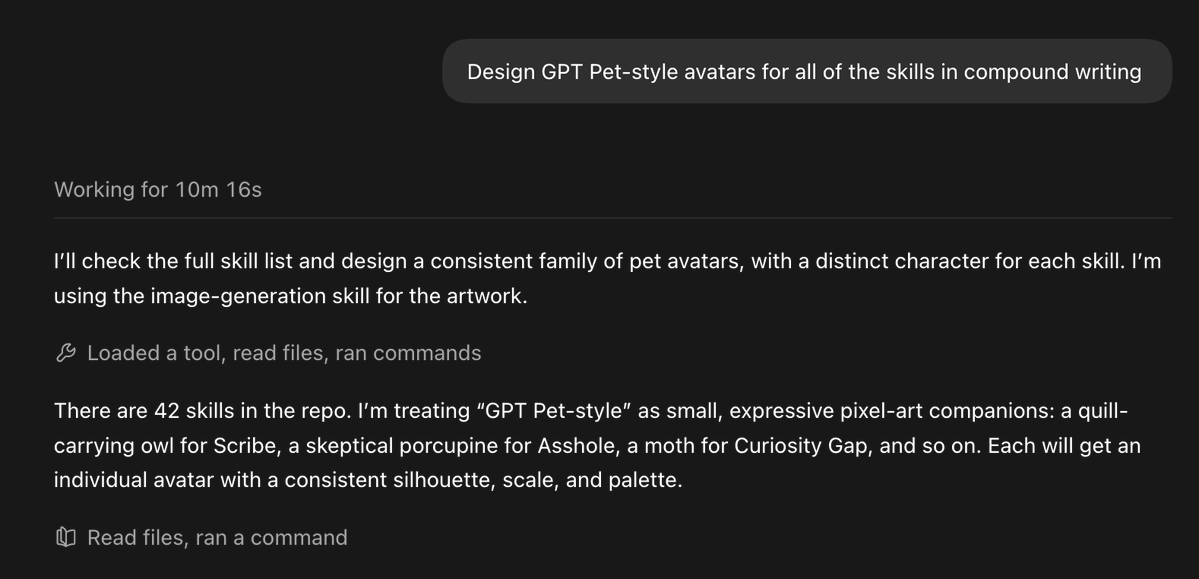This screenshot has height=579, width=1199.
Task: Expand the Working for 10m 16s status
Action: 158,190
